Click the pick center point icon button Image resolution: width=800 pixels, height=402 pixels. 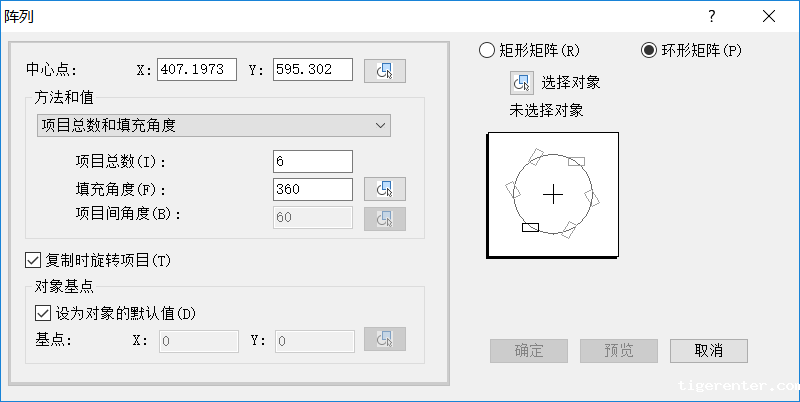tap(385, 69)
